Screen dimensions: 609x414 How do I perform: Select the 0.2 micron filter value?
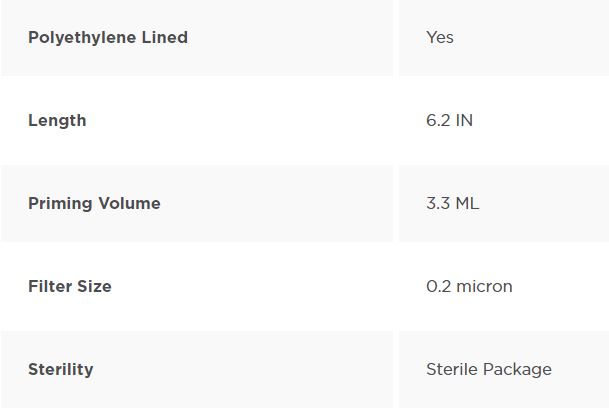(x=469, y=287)
